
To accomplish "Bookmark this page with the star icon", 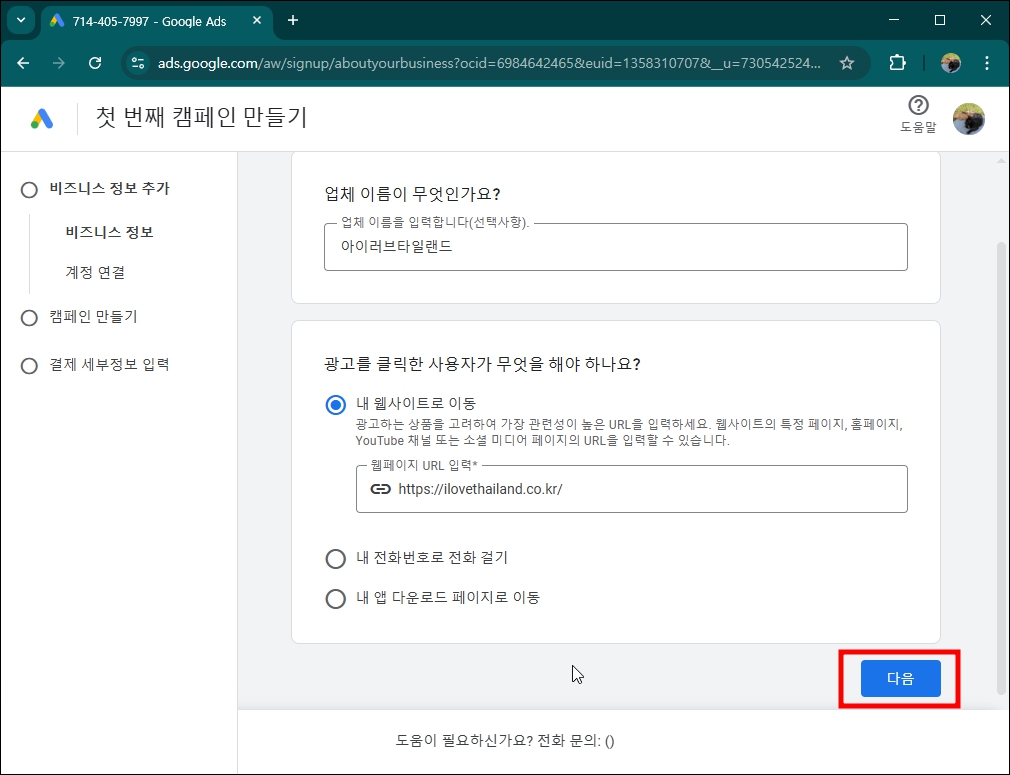I will [847, 61].
